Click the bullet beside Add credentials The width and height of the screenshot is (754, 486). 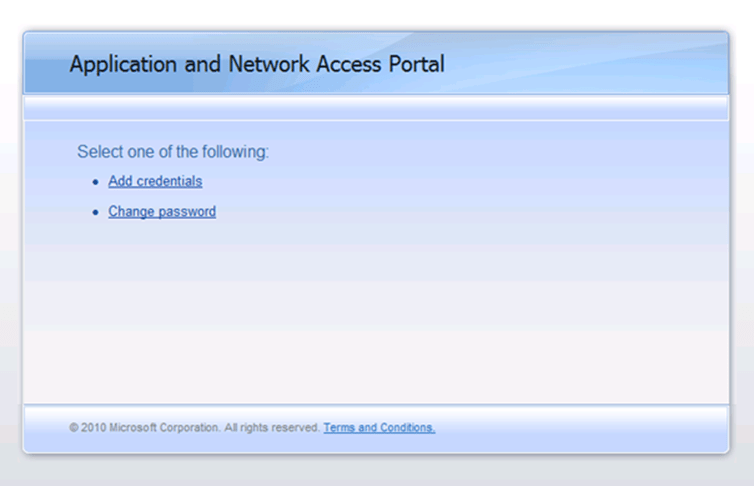click(x=95, y=182)
